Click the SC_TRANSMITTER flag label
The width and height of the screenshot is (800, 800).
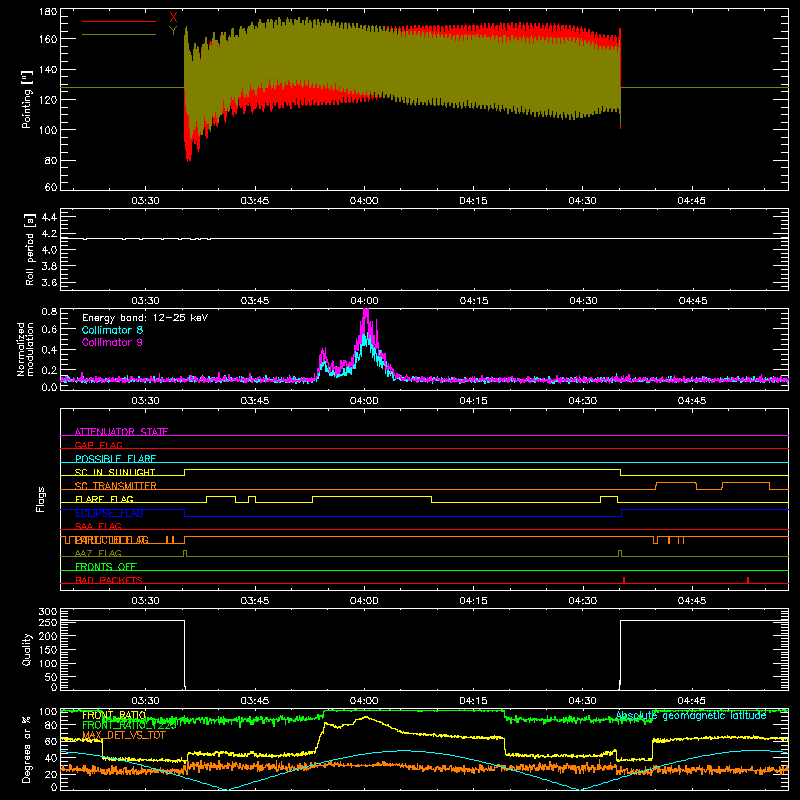point(116,486)
